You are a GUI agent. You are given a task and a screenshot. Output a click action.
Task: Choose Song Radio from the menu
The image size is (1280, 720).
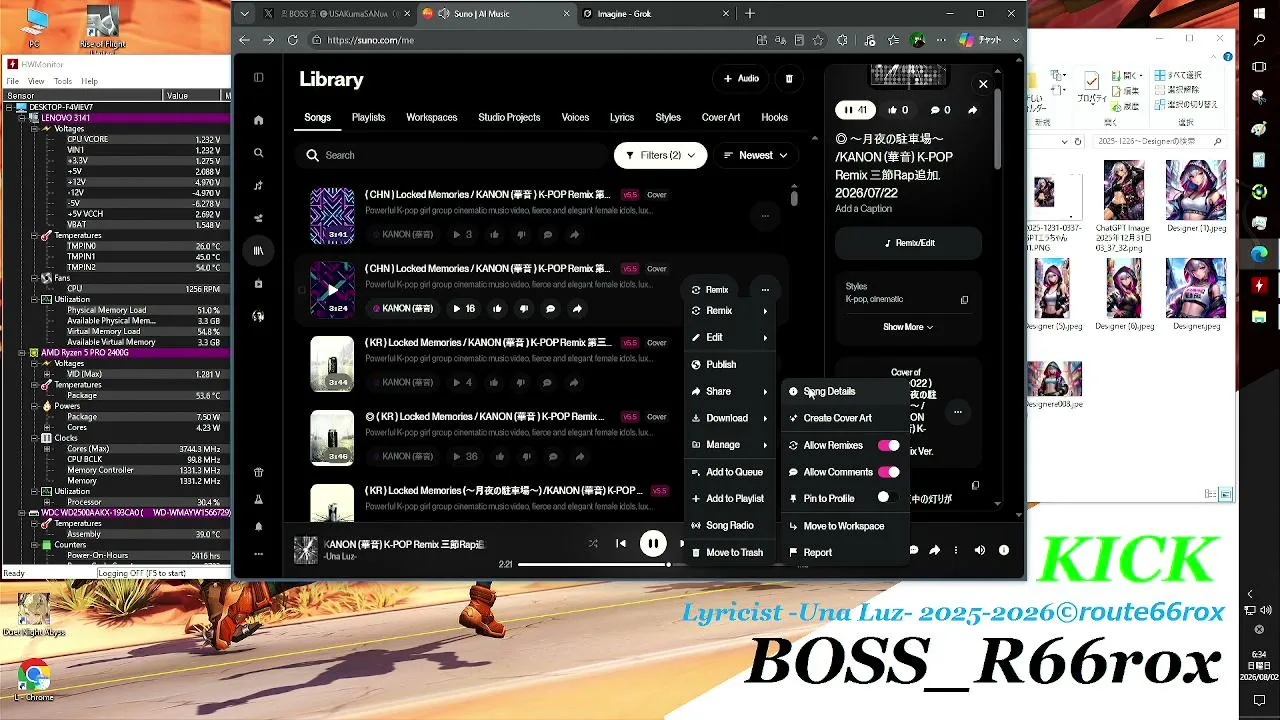tap(730, 526)
